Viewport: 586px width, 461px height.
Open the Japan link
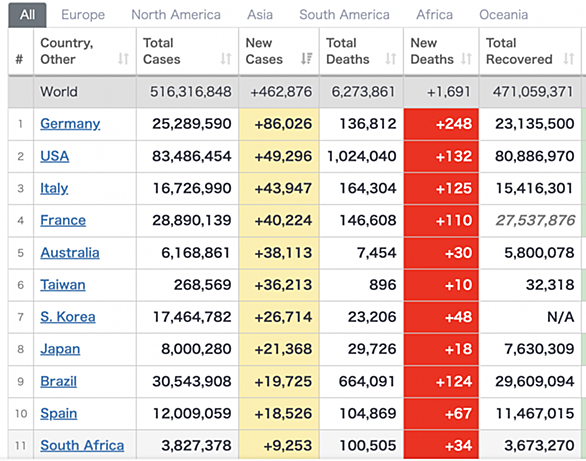[x=60, y=349]
